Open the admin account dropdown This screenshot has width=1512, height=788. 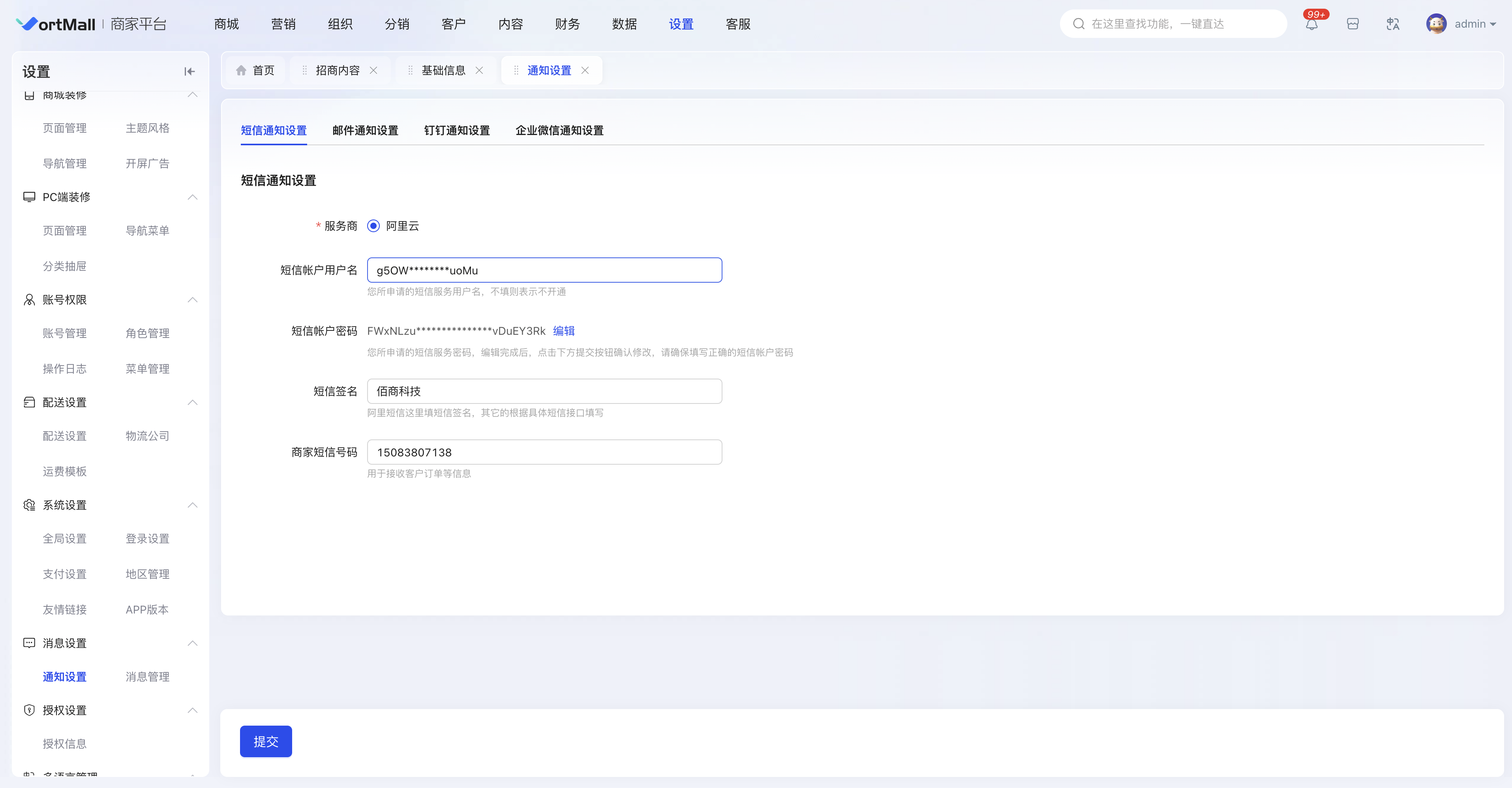click(x=1474, y=24)
